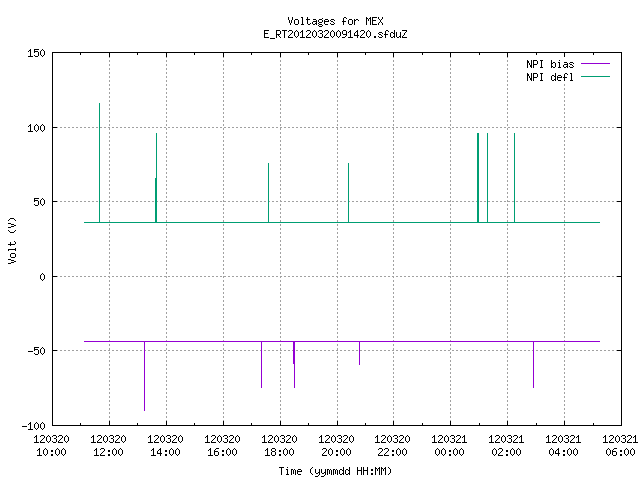Click the y-axis tick label 50
640x480 pixels.
click(x=40, y=202)
